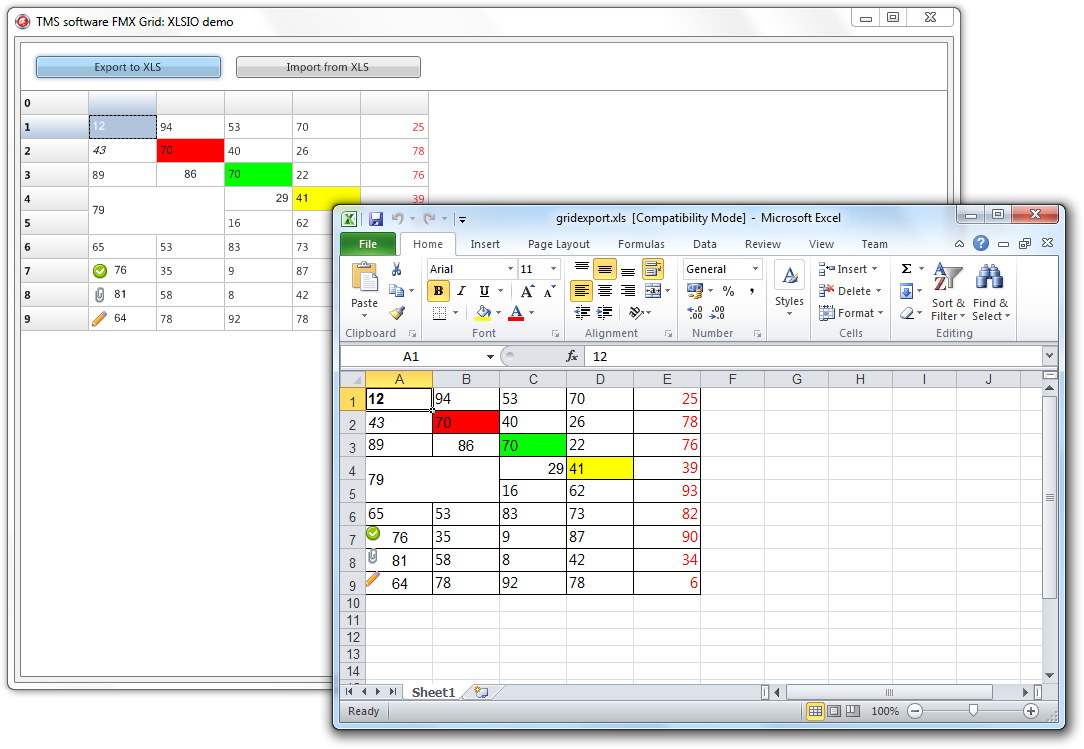Open the Format dropdown in Cells group
Screen dimensions: 1084x749
(x=851, y=313)
